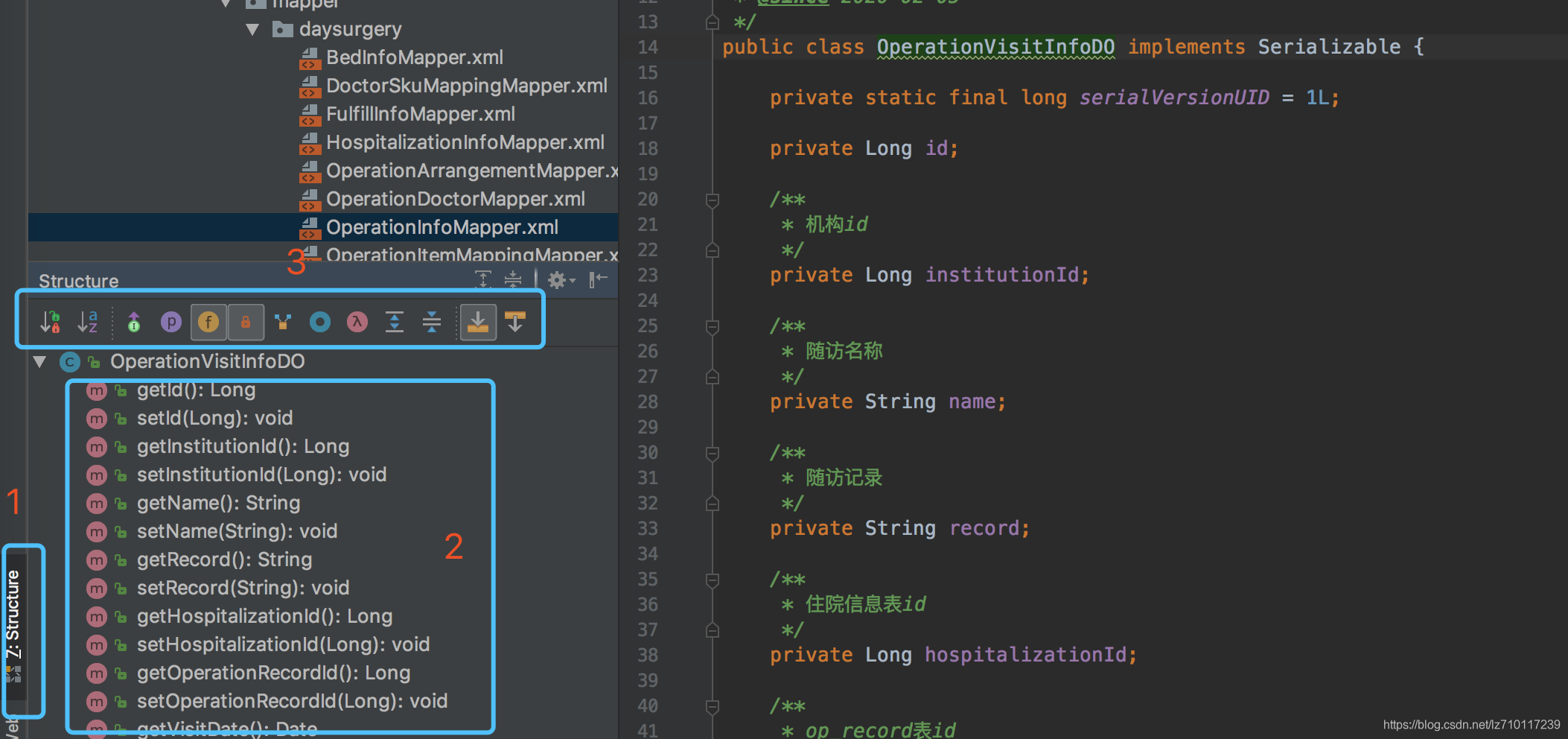1568x739 pixels.
Task: Collapse the OperationVisitInfoDO class node
Action: click(40, 362)
